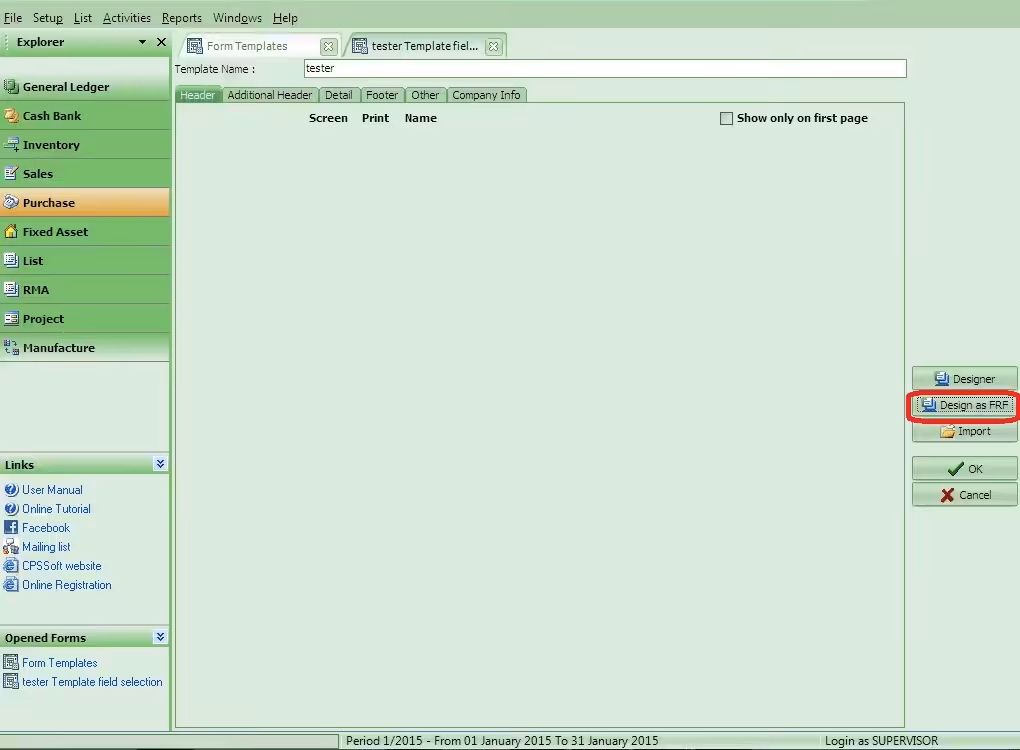This screenshot has height=750, width=1020.
Task: Open the RMA module
Action: pyautogui.click(x=85, y=289)
